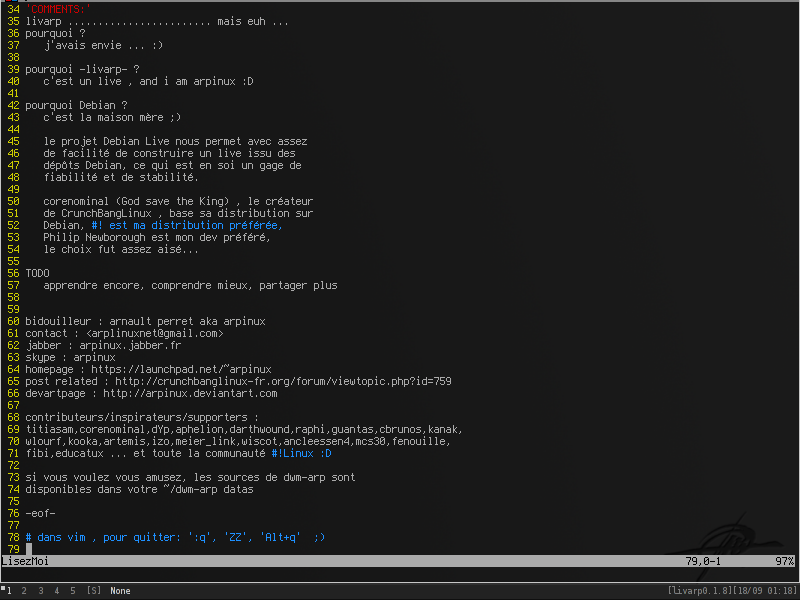Click the 'c'est un live , and i am arpinux' line
This screenshot has height=600, width=800.
[148, 82]
